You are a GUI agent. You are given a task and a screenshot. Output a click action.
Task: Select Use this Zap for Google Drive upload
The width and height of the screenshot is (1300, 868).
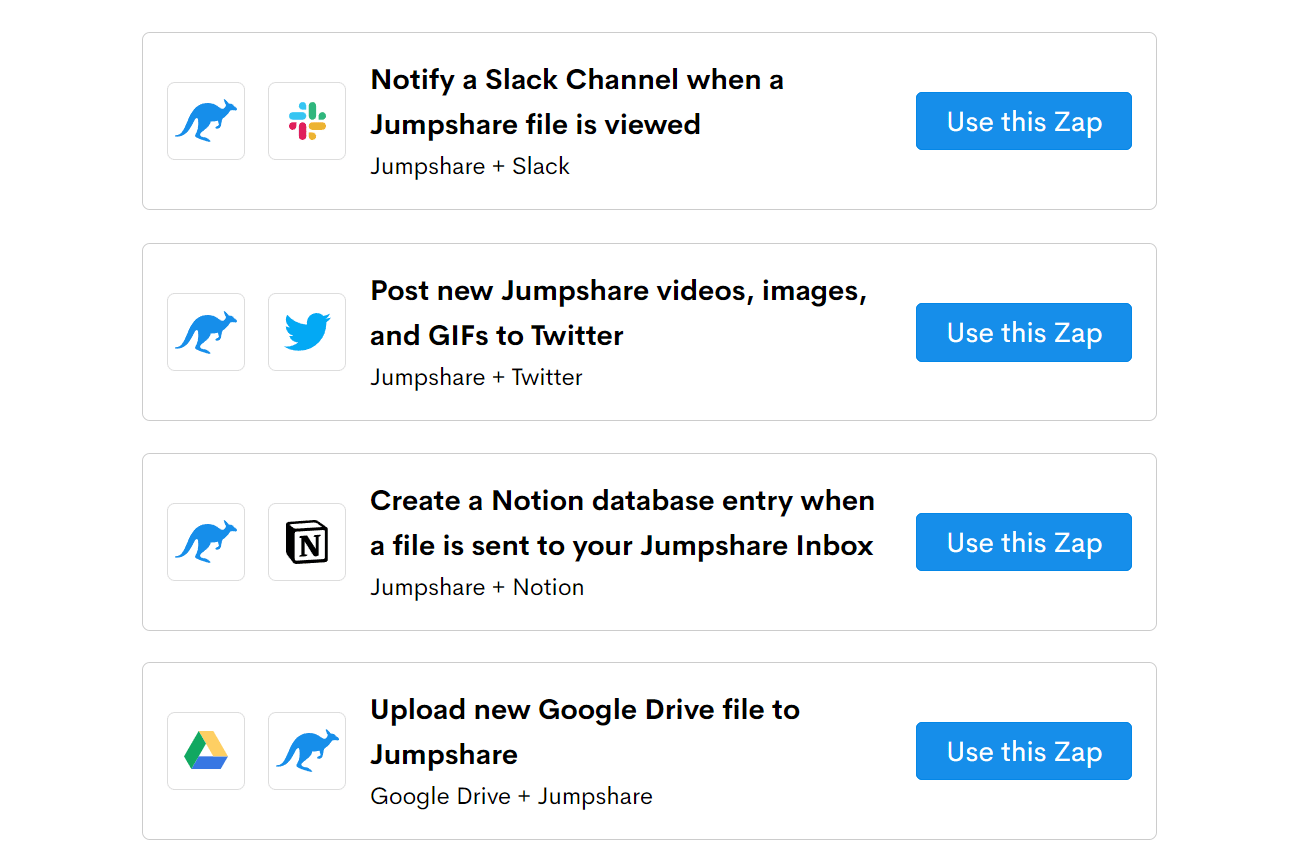(1023, 751)
